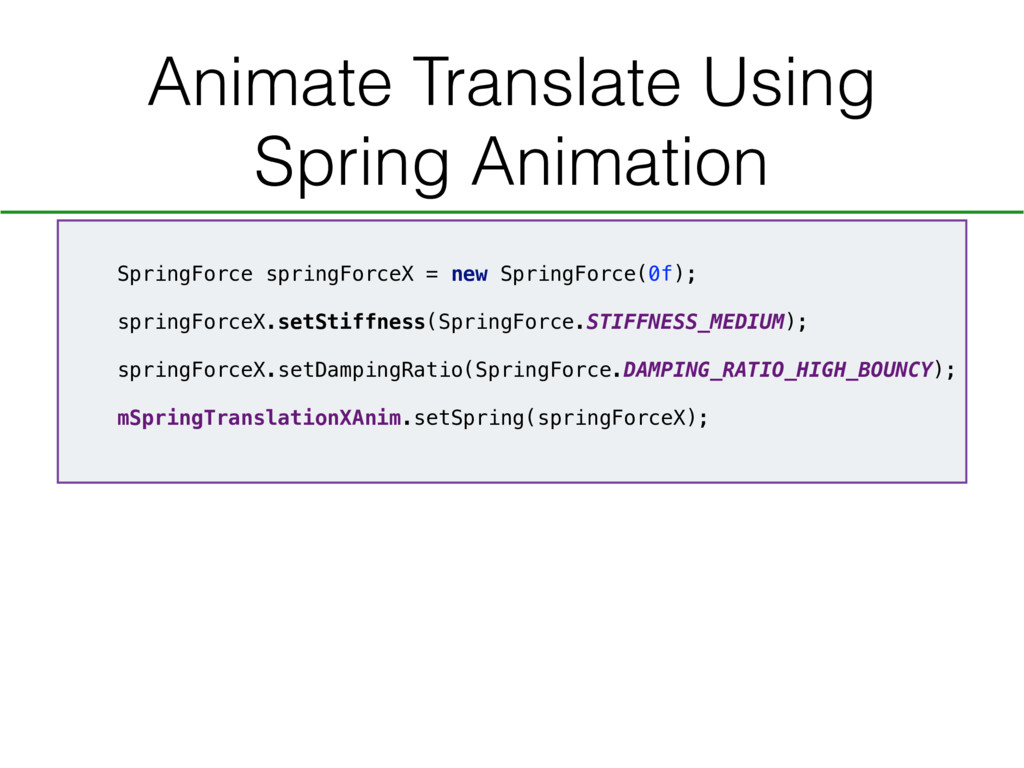Image resolution: width=1024 pixels, height=768 pixels.
Task: Click the 'STIFFNESS_MEDIUM' constant
Action: 685,321
